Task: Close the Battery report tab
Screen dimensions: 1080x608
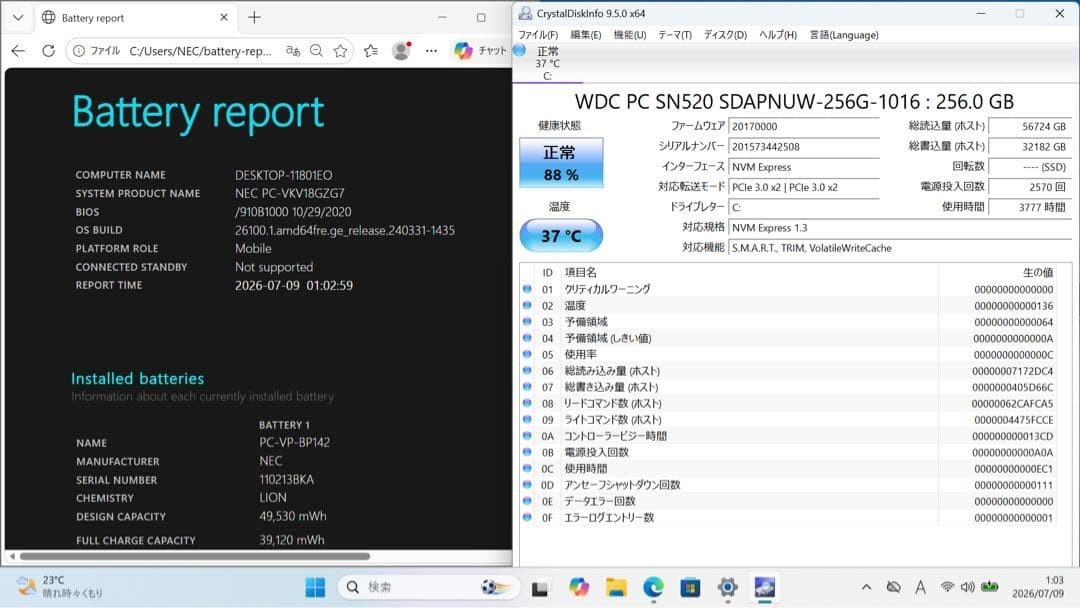Action: (x=224, y=17)
